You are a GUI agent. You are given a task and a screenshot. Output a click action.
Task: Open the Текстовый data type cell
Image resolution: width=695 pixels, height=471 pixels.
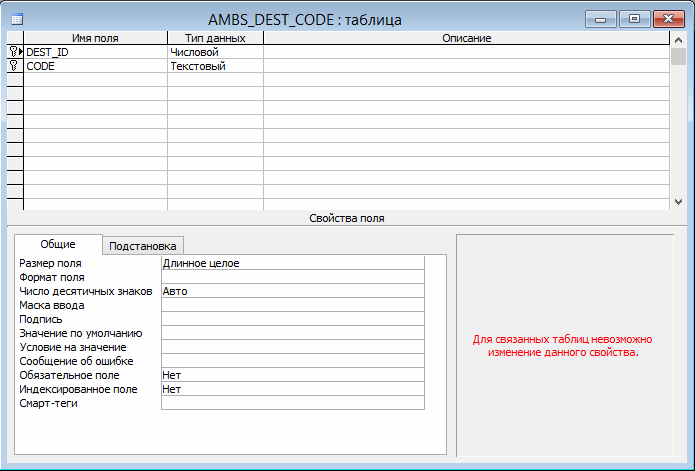click(215, 66)
